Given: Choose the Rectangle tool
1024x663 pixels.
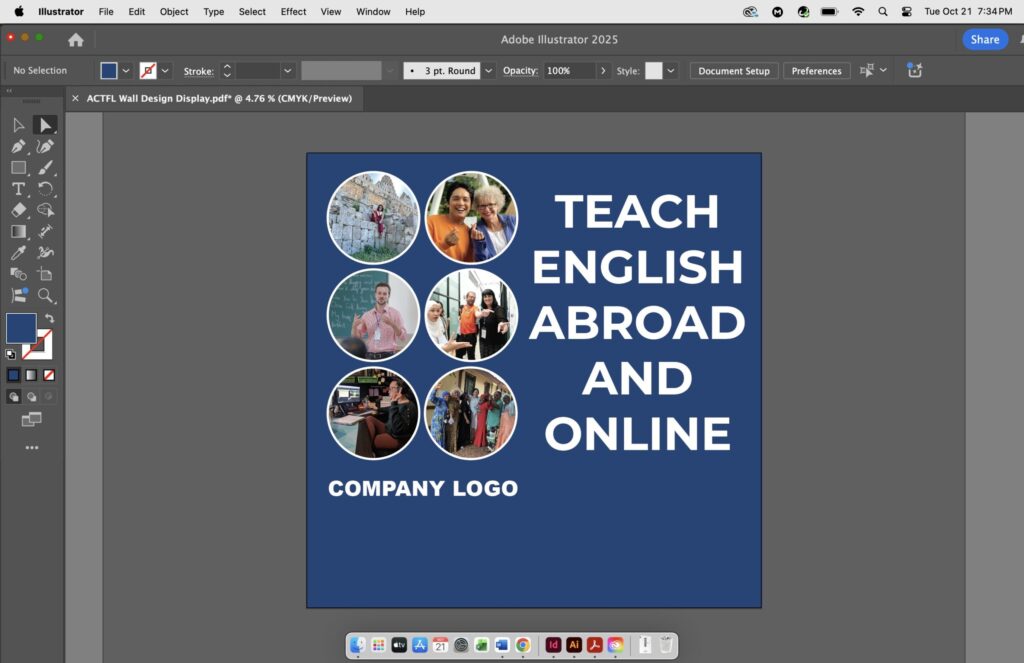Looking at the screenshot, I should click(18, 168).
